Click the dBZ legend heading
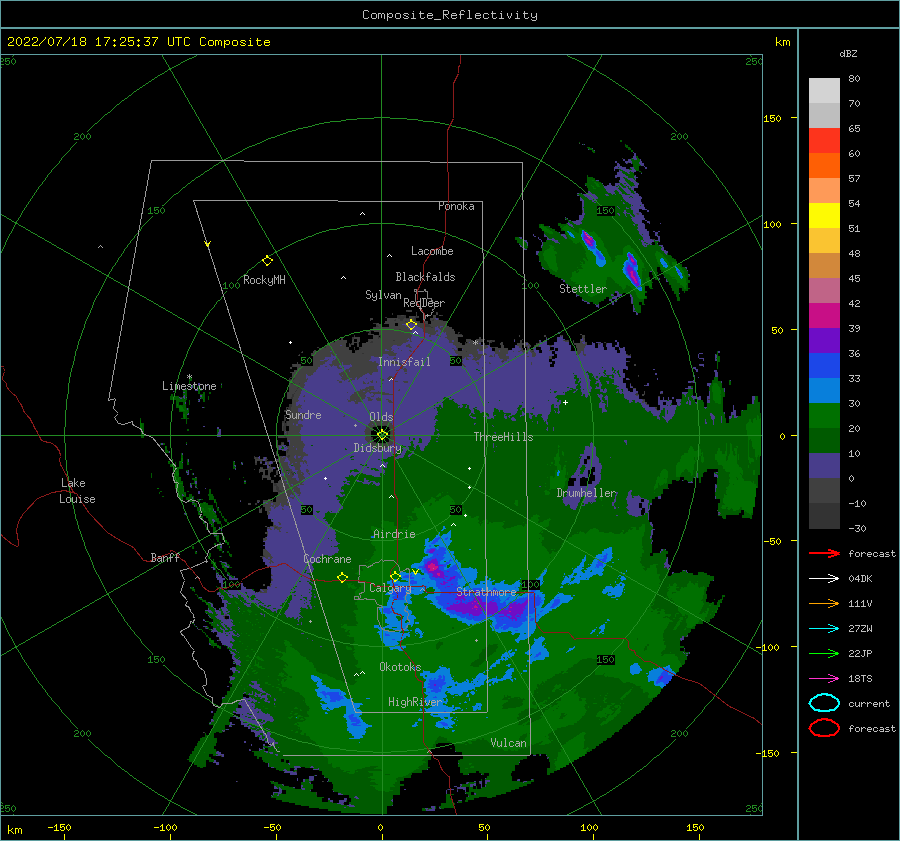 [848, 53]
